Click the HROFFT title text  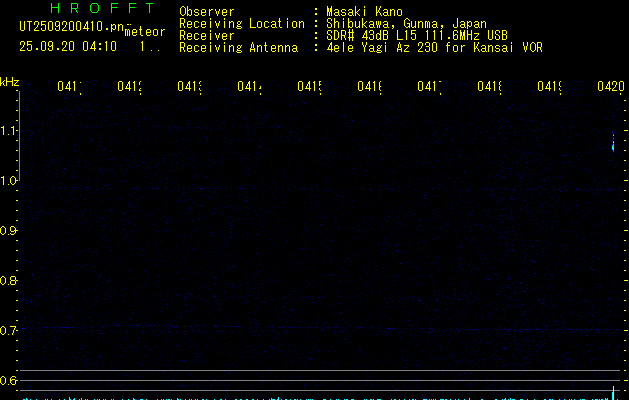pyautogui.click(x=102, y=8)
